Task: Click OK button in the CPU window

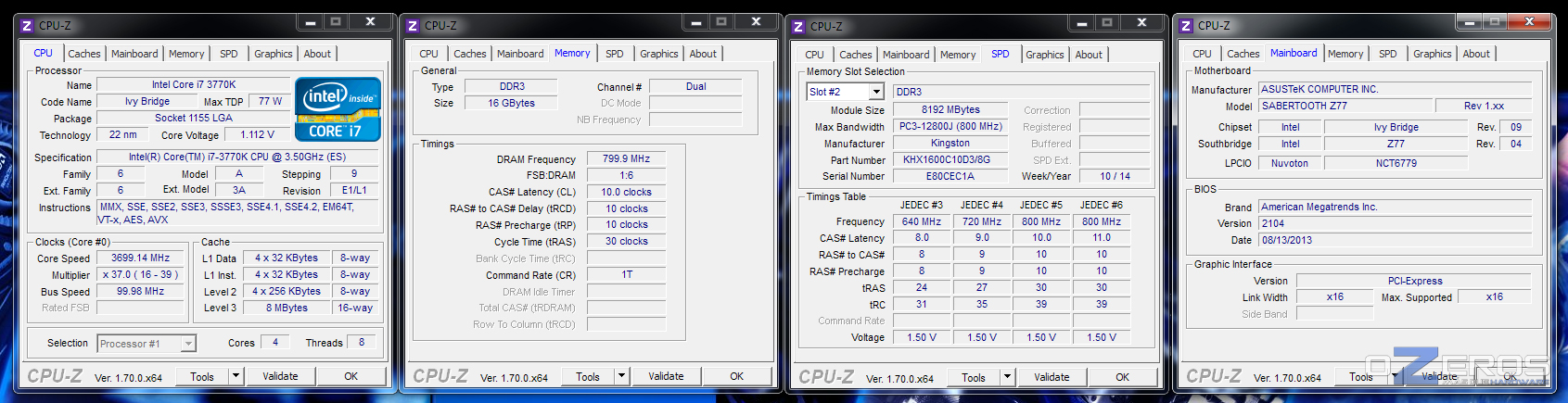Action: click(351, 376)
